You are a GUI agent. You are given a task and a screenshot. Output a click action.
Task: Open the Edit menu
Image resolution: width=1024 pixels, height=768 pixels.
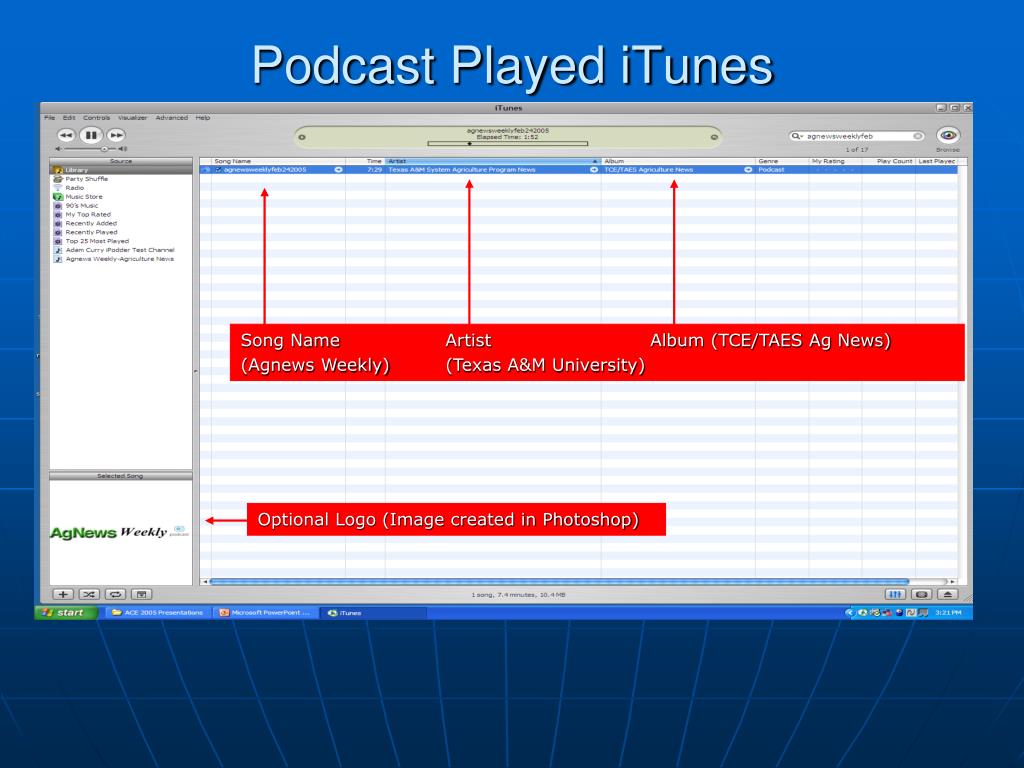click(x=69, y=118)
